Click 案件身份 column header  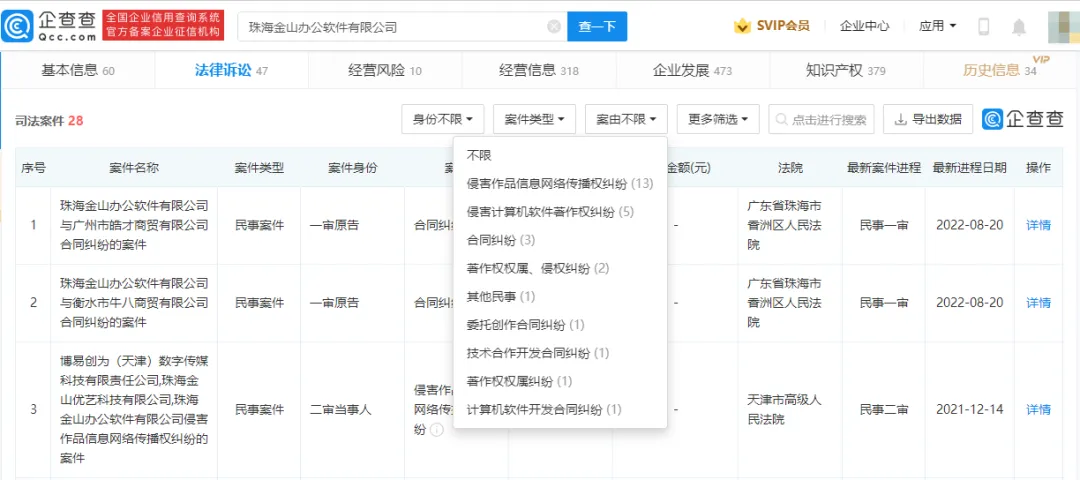353,167
